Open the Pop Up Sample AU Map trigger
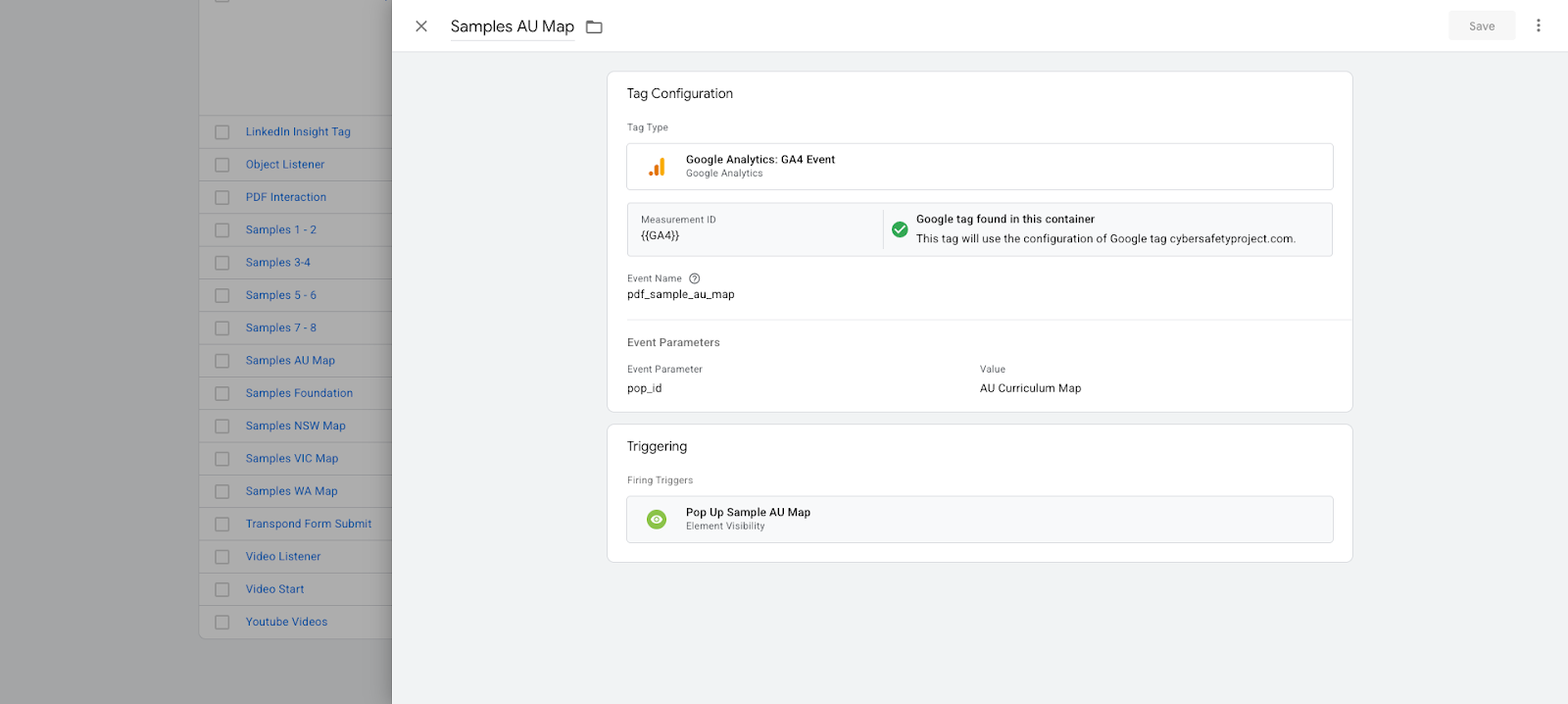Viewport: 1568px width, 704px height. coord(748,513)
